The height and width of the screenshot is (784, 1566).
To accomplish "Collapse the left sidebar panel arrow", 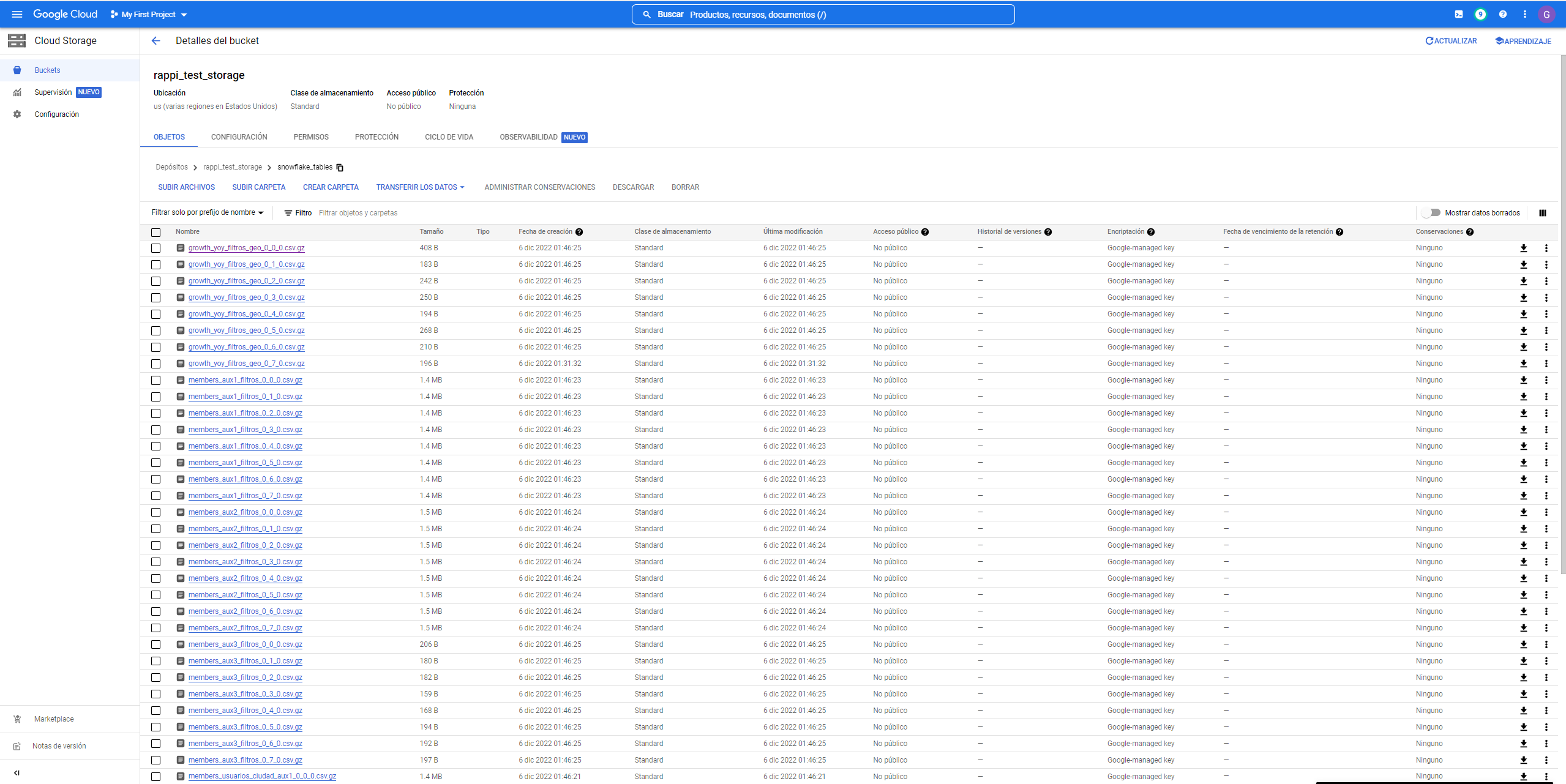I will pyautogui.click(x=17, y=773).
